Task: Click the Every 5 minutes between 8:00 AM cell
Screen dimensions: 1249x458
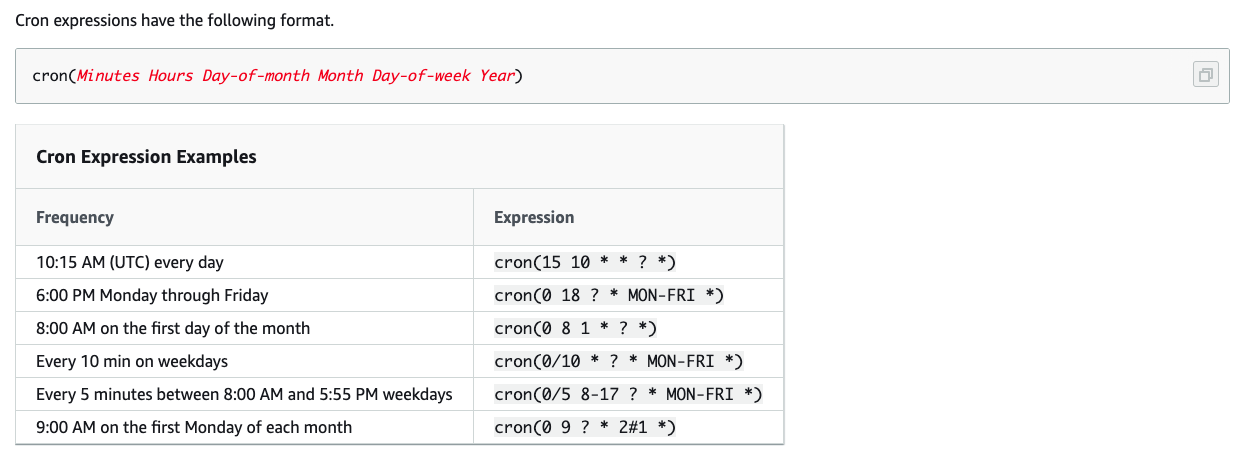Action: tap(244, 394)
